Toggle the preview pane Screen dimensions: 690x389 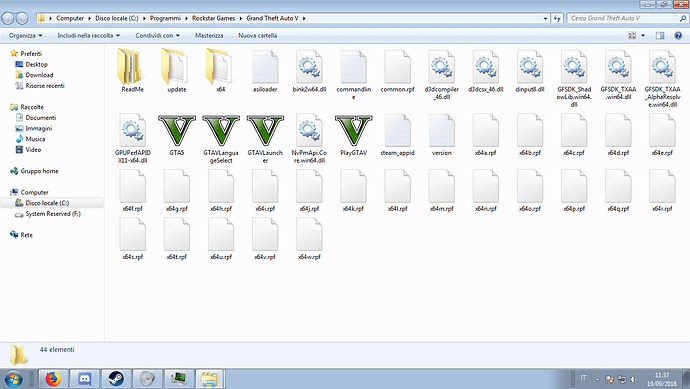tap(660, 36)
